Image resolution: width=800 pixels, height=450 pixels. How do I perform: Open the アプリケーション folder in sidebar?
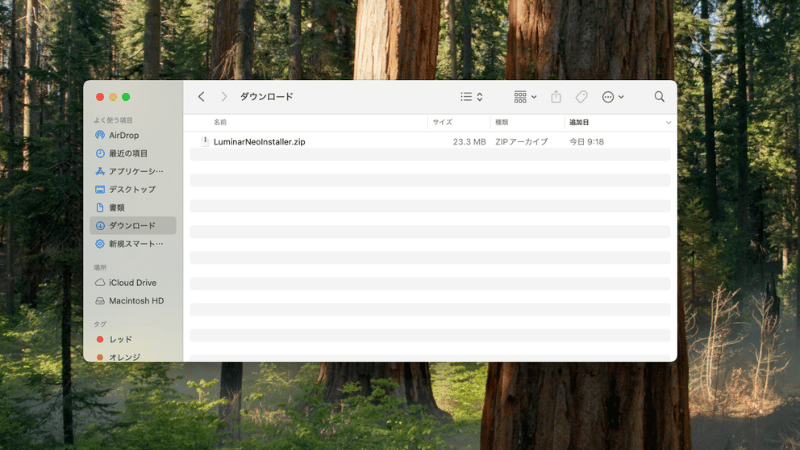click(135, 171)
